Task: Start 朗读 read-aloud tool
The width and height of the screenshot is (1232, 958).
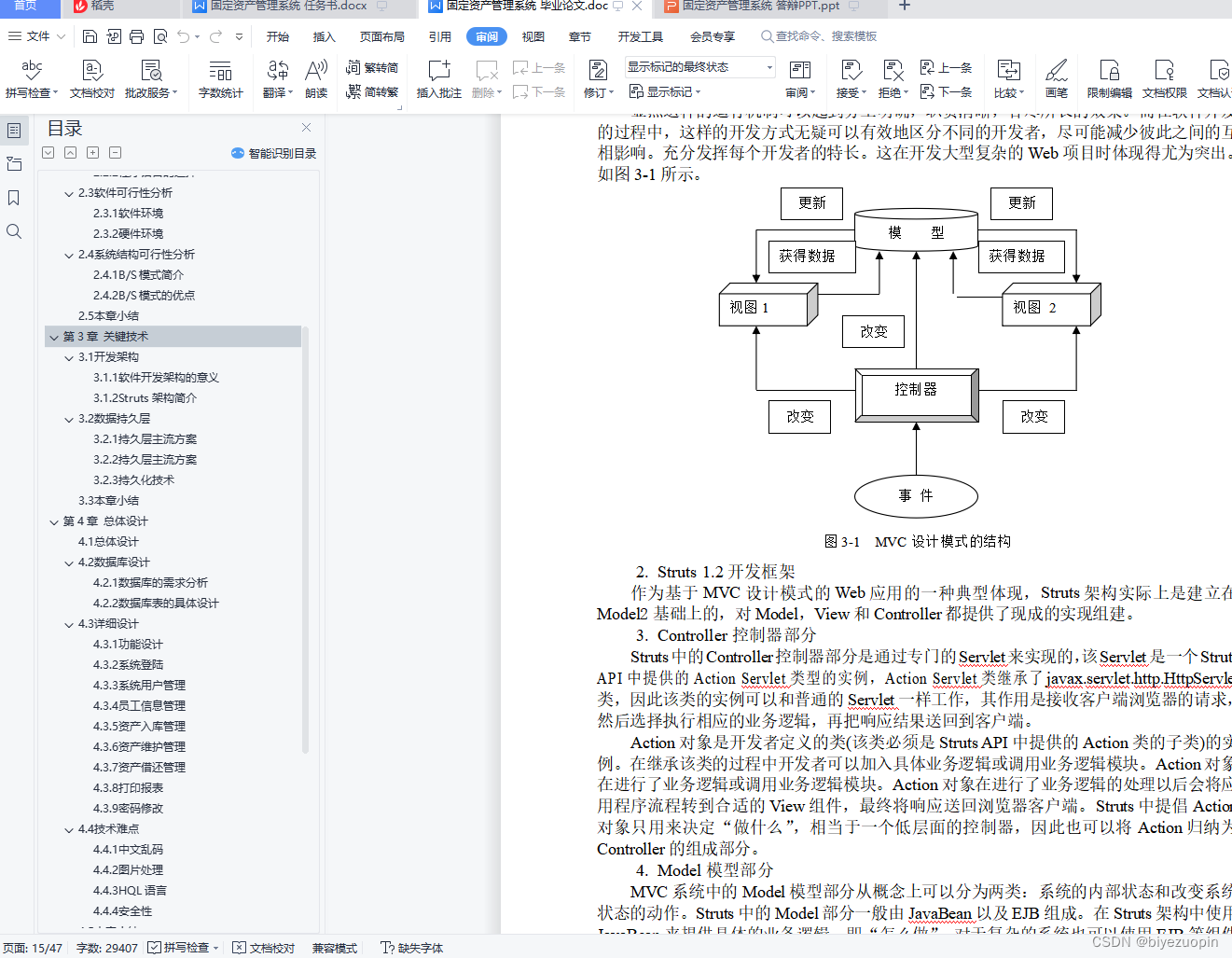Action: coord(316,78)
